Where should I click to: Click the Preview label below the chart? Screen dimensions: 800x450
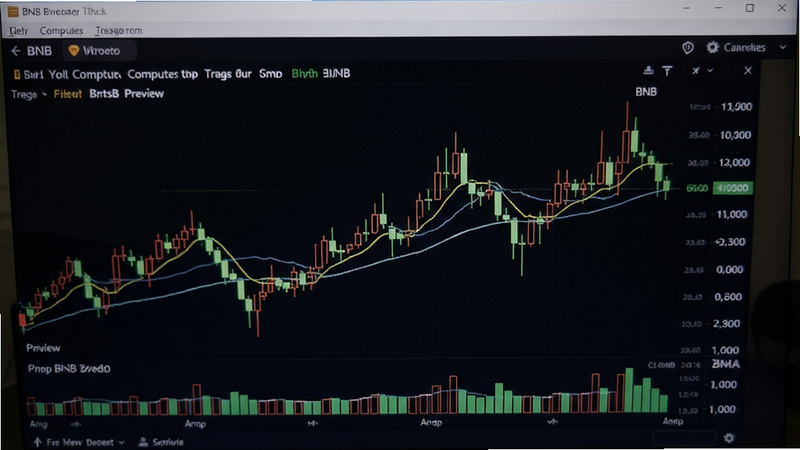coord(43,348)
